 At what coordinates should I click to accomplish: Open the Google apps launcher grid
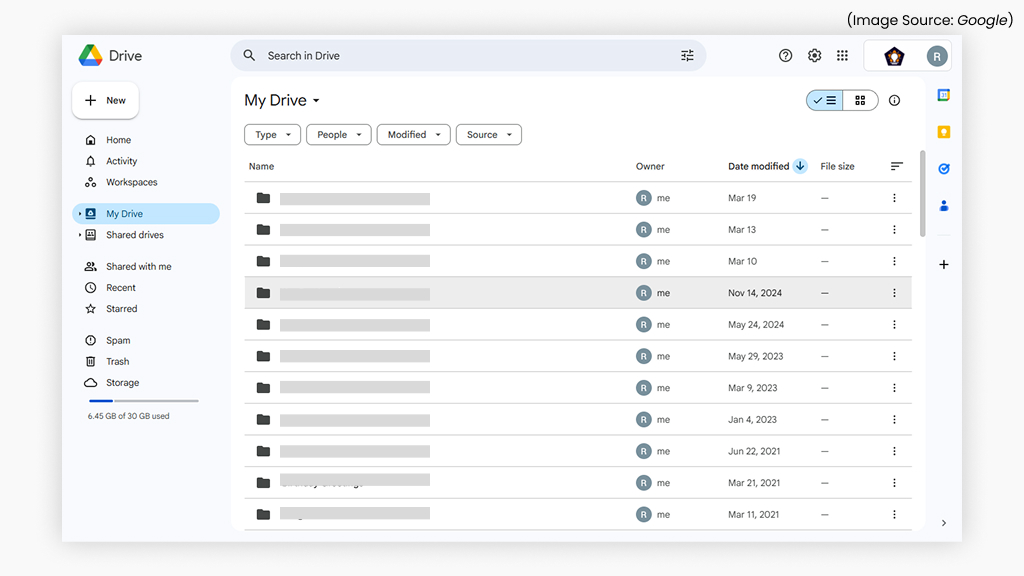click(842, 56)
